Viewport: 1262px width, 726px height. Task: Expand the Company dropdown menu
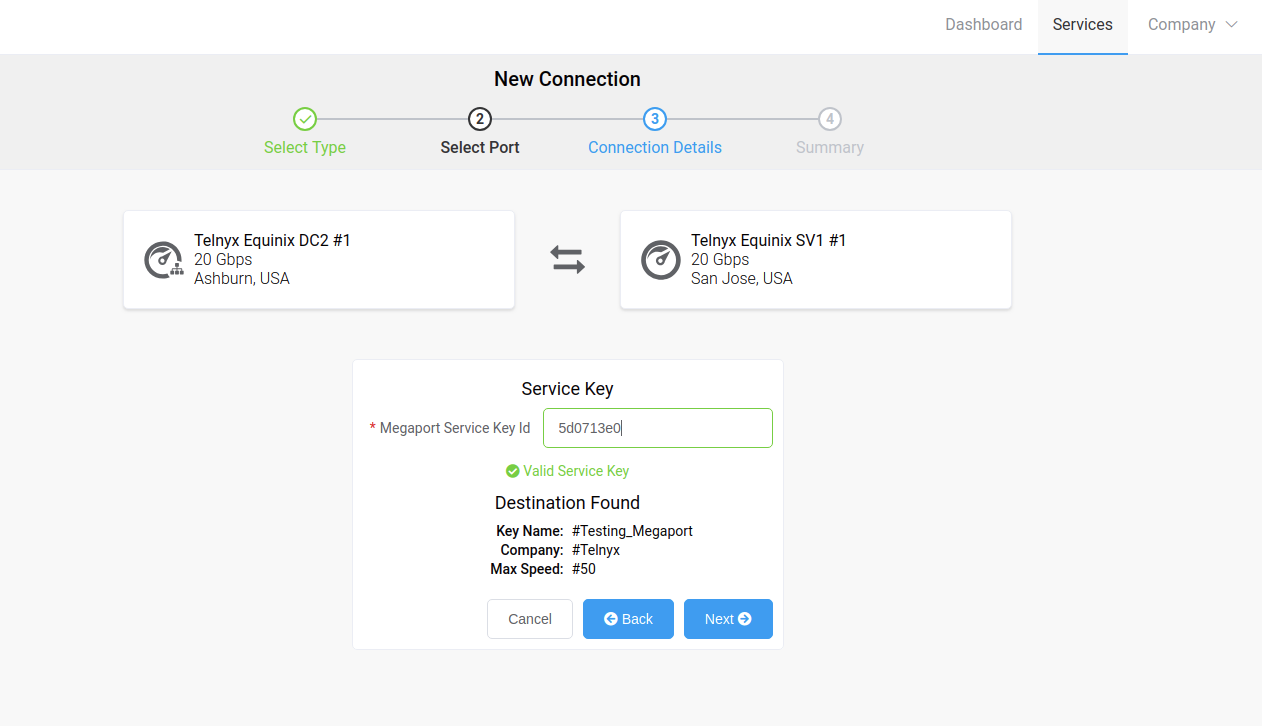tap(1192, 25)
